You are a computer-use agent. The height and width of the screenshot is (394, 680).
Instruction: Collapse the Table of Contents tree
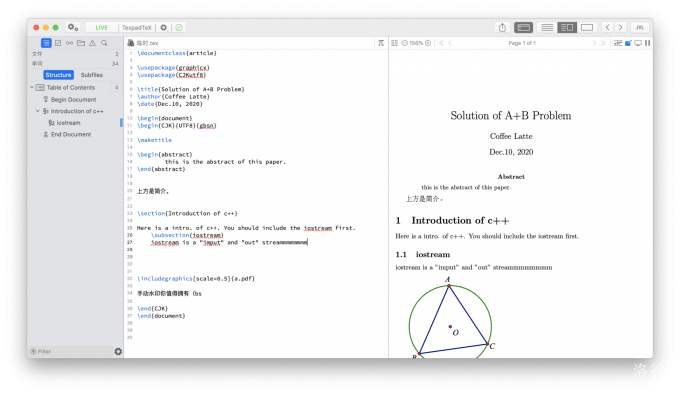tap(32, 87)
